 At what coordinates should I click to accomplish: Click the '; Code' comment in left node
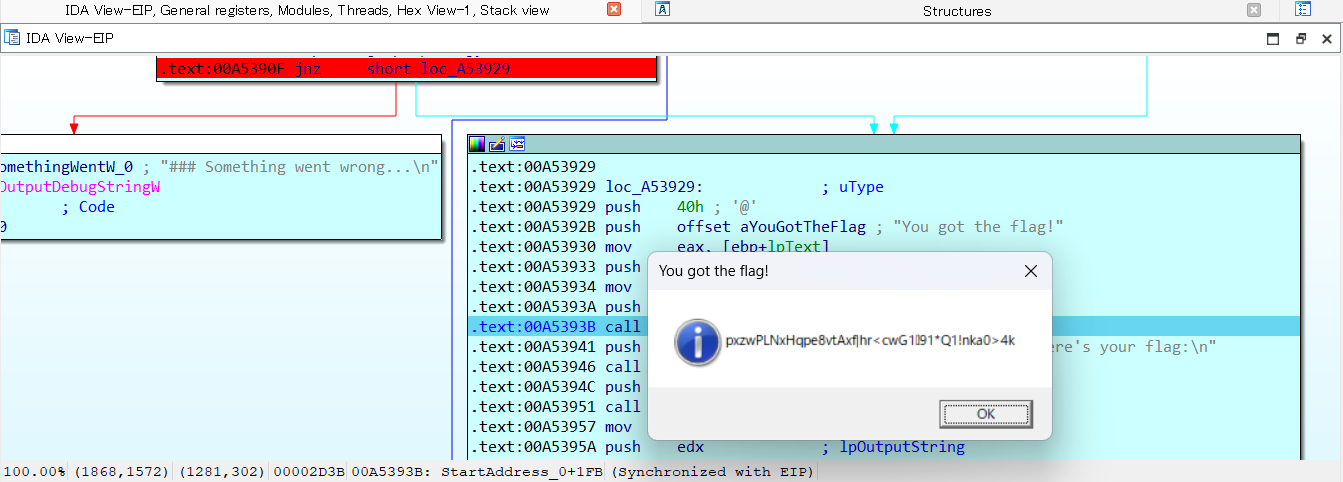pyautogui.click(x=88, y=207)
